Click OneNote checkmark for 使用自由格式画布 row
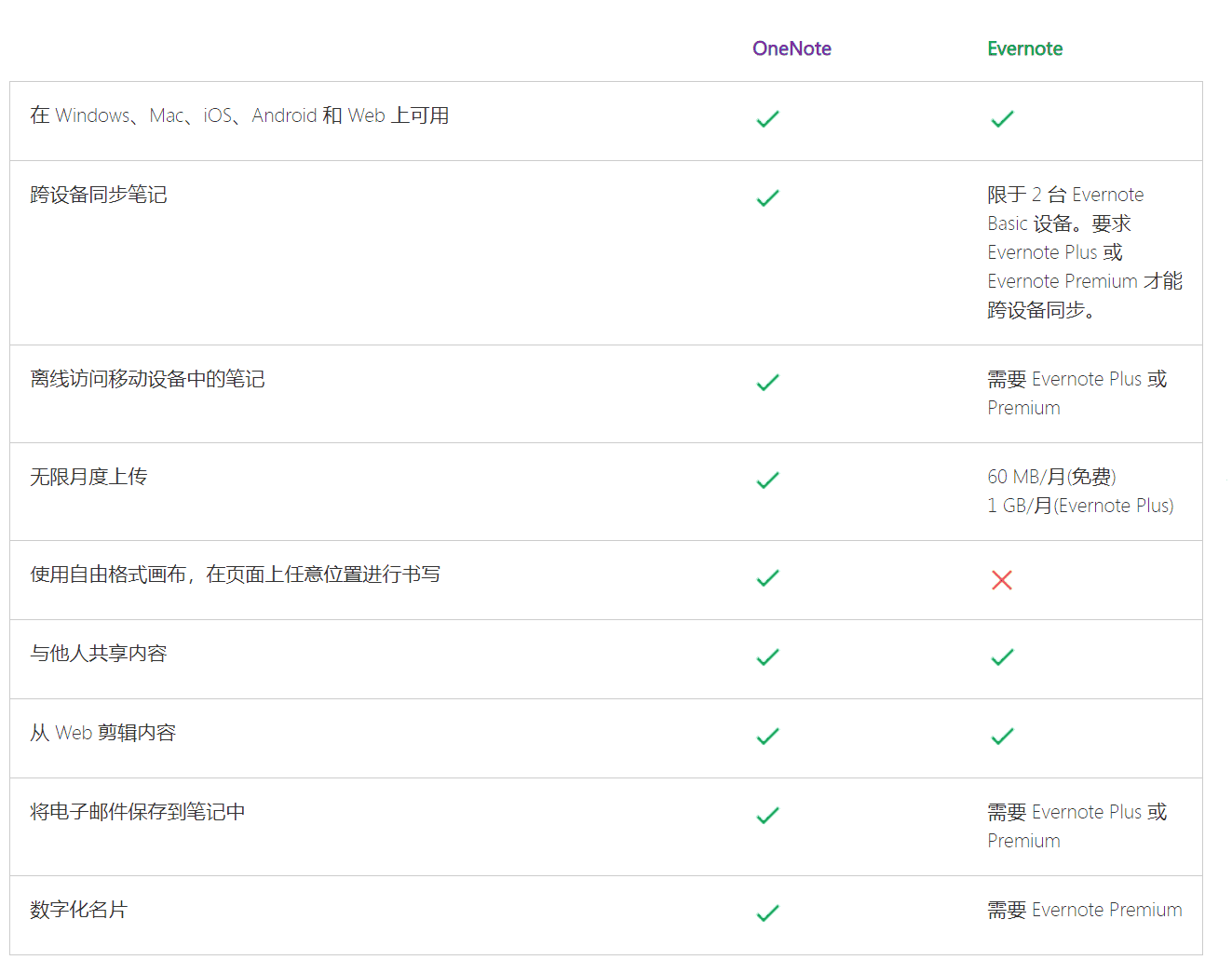The image size is (1232, 960). [767, 578]
